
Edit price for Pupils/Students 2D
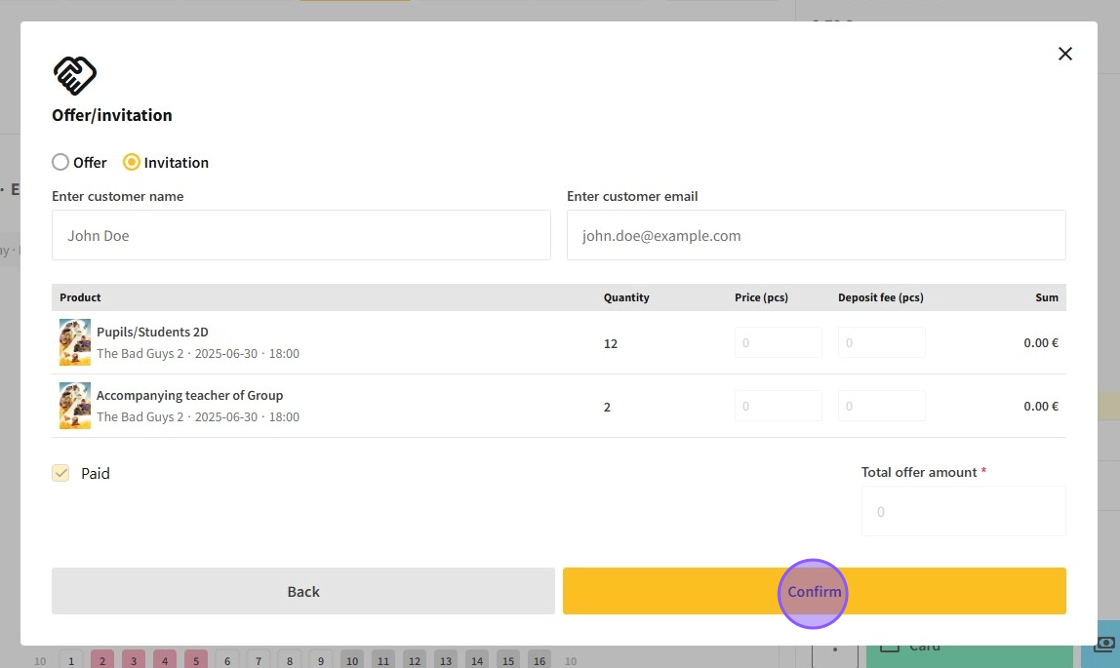[778, 343]
